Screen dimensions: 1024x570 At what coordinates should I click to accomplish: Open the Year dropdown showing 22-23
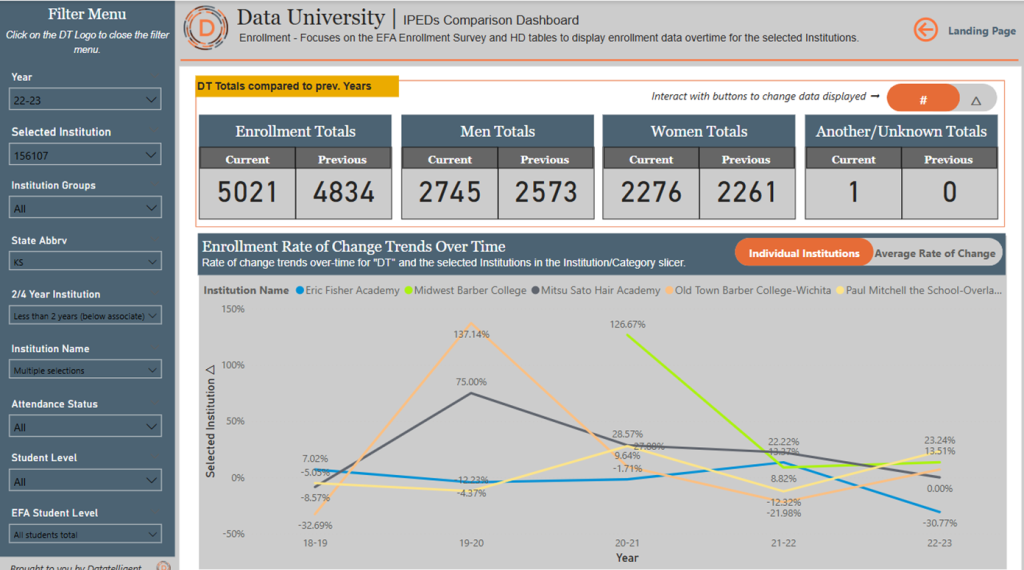point(86,100)
